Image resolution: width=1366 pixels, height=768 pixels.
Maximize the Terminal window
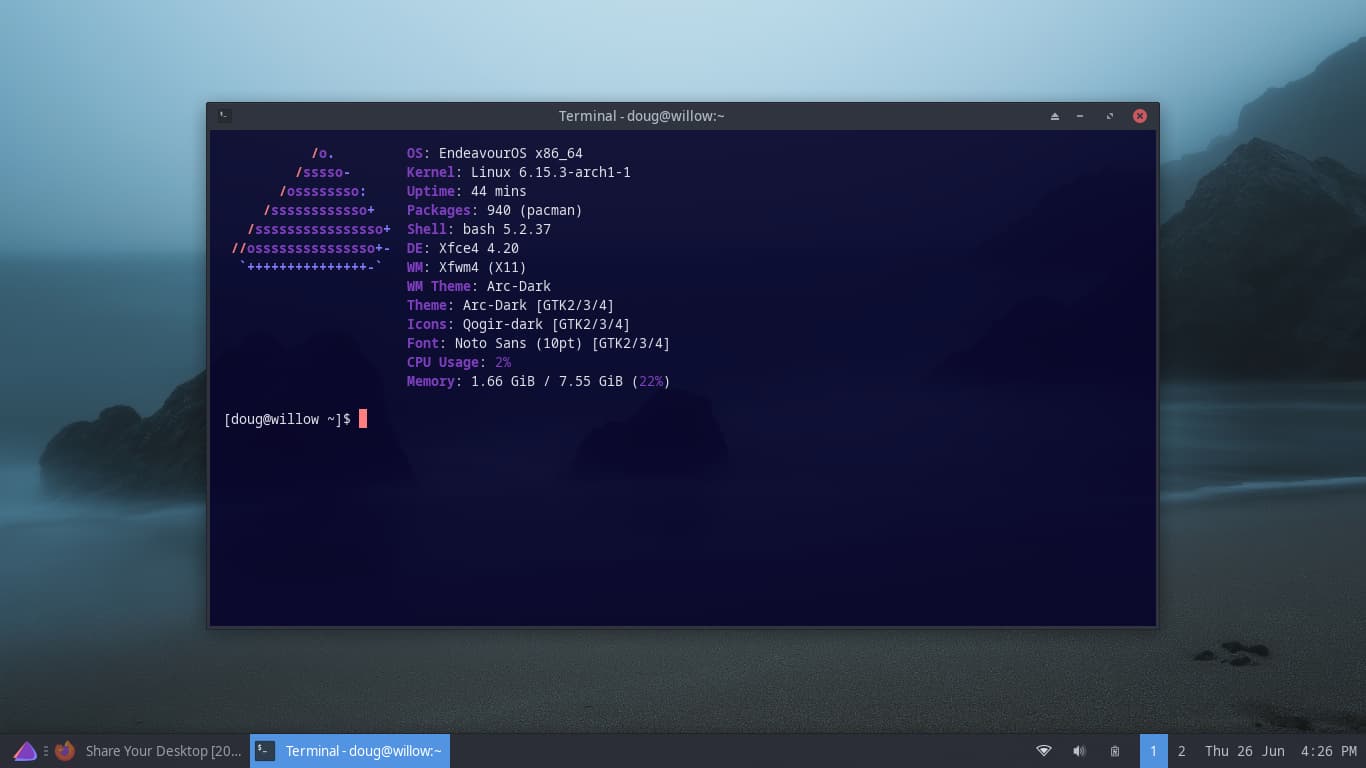point(1109,116)
